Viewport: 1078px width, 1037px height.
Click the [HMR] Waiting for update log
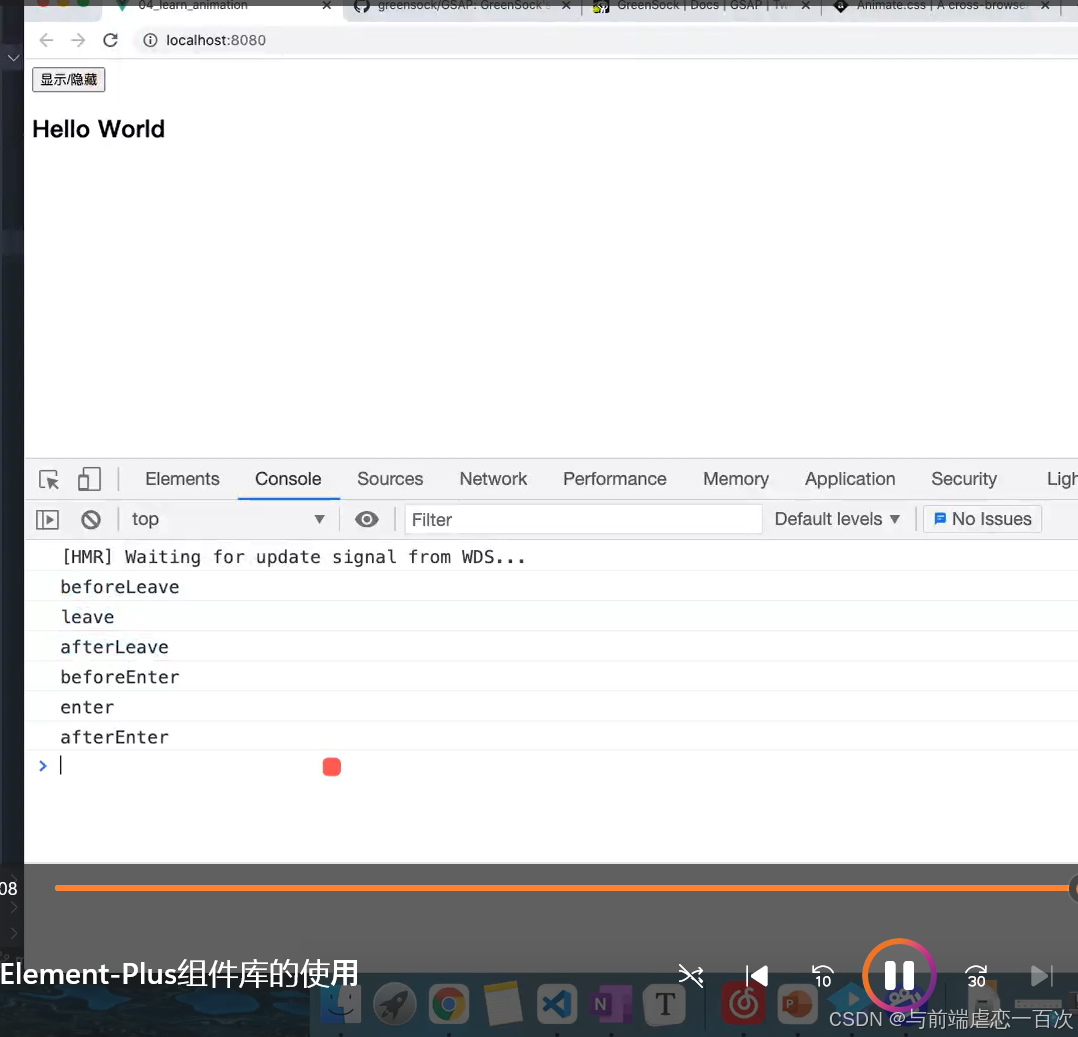294,556
